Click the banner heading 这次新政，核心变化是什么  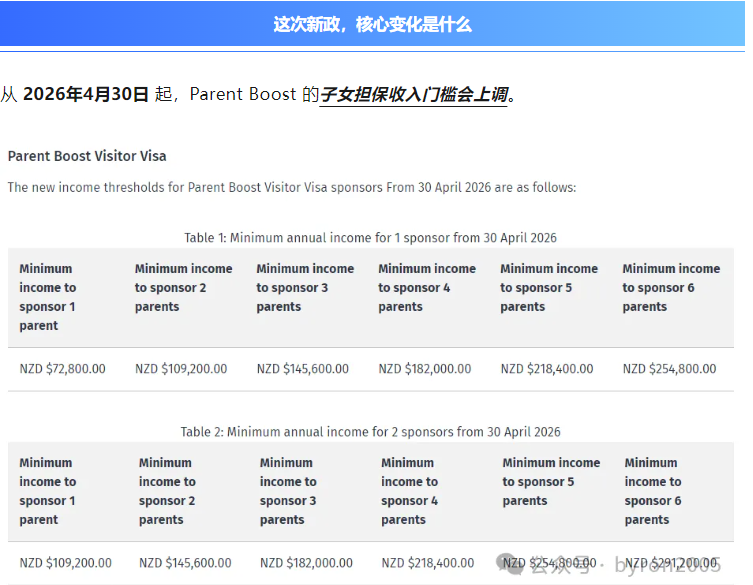click(x=372, y=24)
